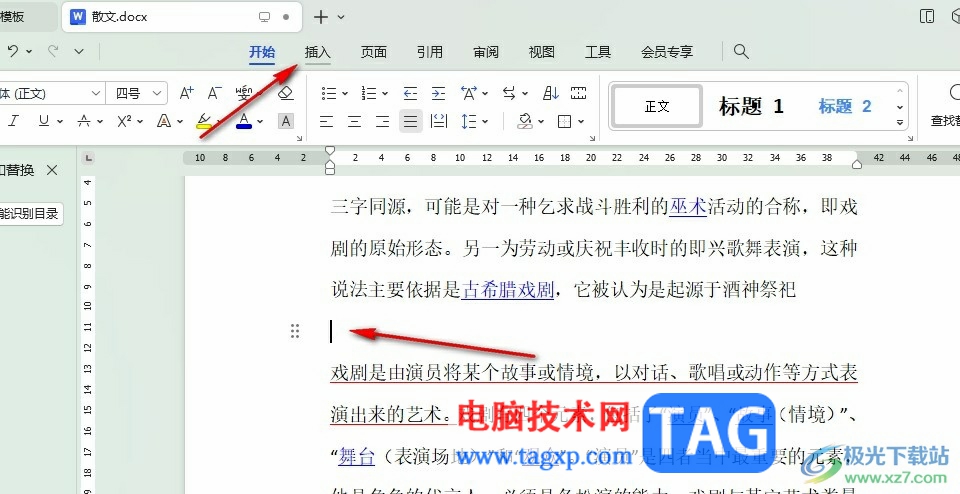Click the Undo arrow icon
This screenshot has height=494, width=960.
[12, 52]
